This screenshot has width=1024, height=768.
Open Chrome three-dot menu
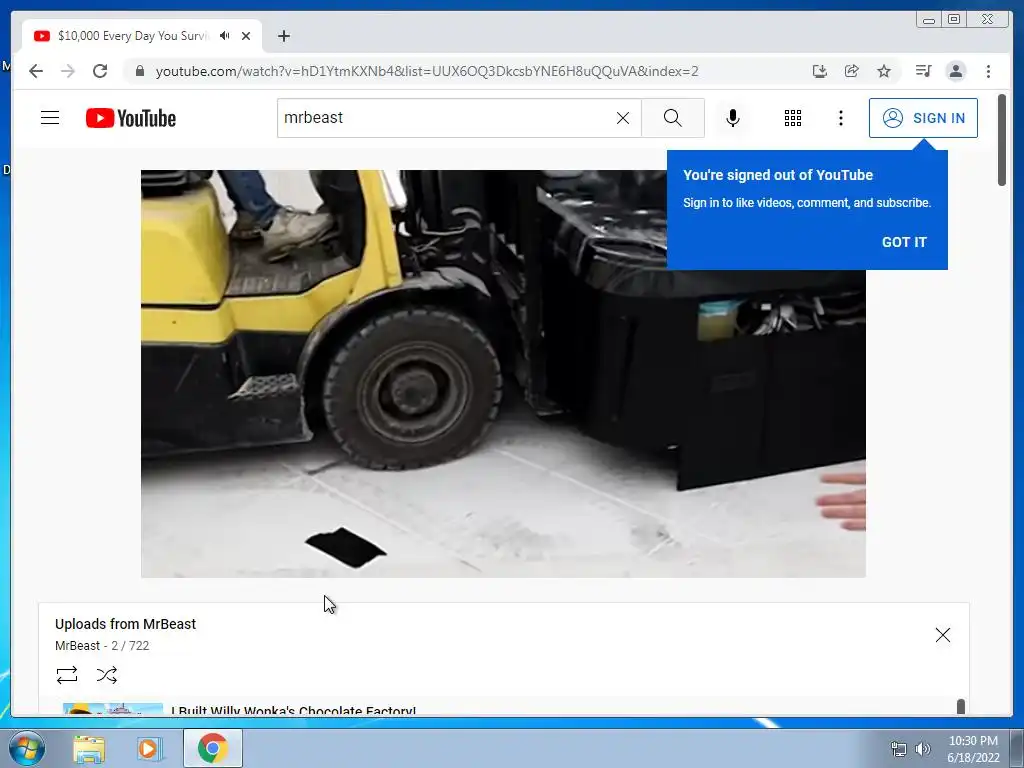[988, 71]
